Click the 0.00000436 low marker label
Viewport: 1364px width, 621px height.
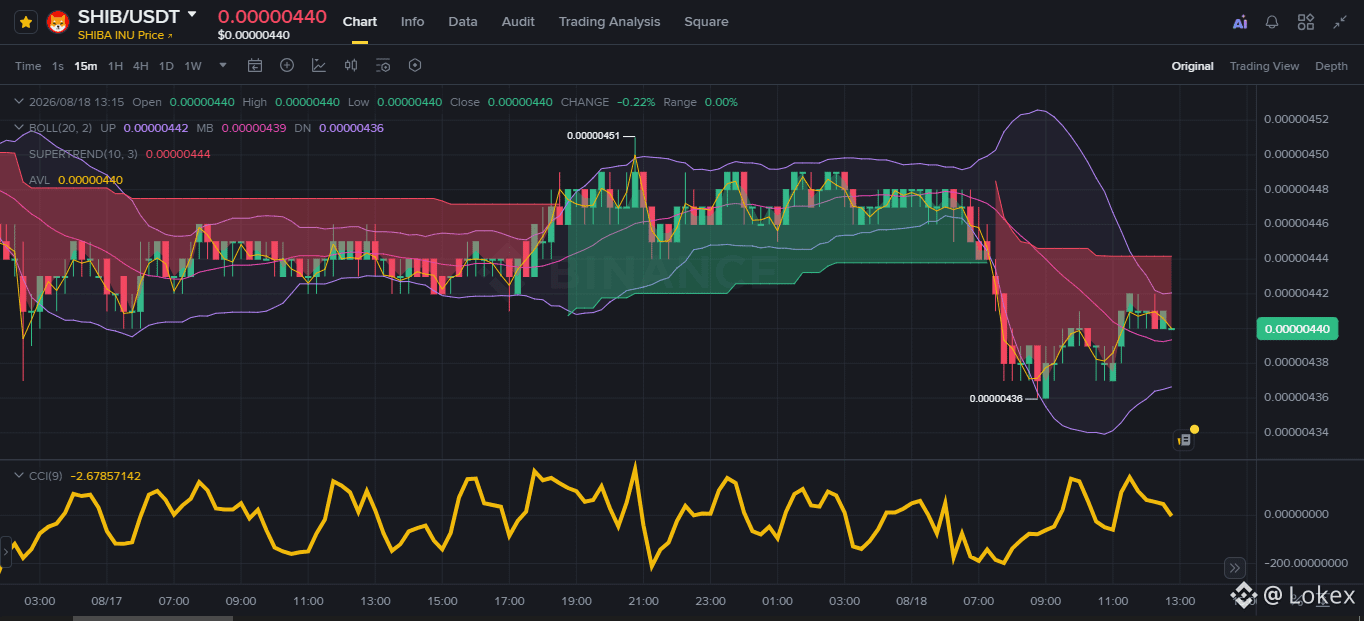tap(996, 398)
